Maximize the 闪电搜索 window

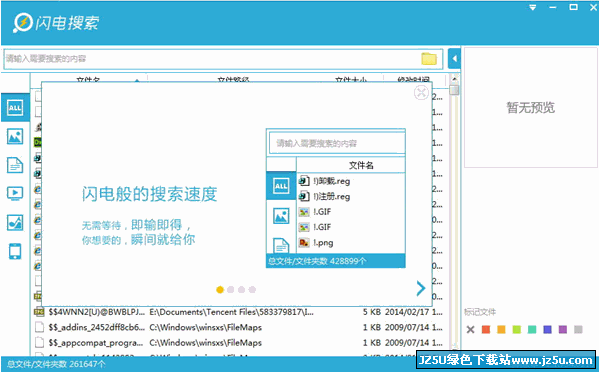click(573, 7)
